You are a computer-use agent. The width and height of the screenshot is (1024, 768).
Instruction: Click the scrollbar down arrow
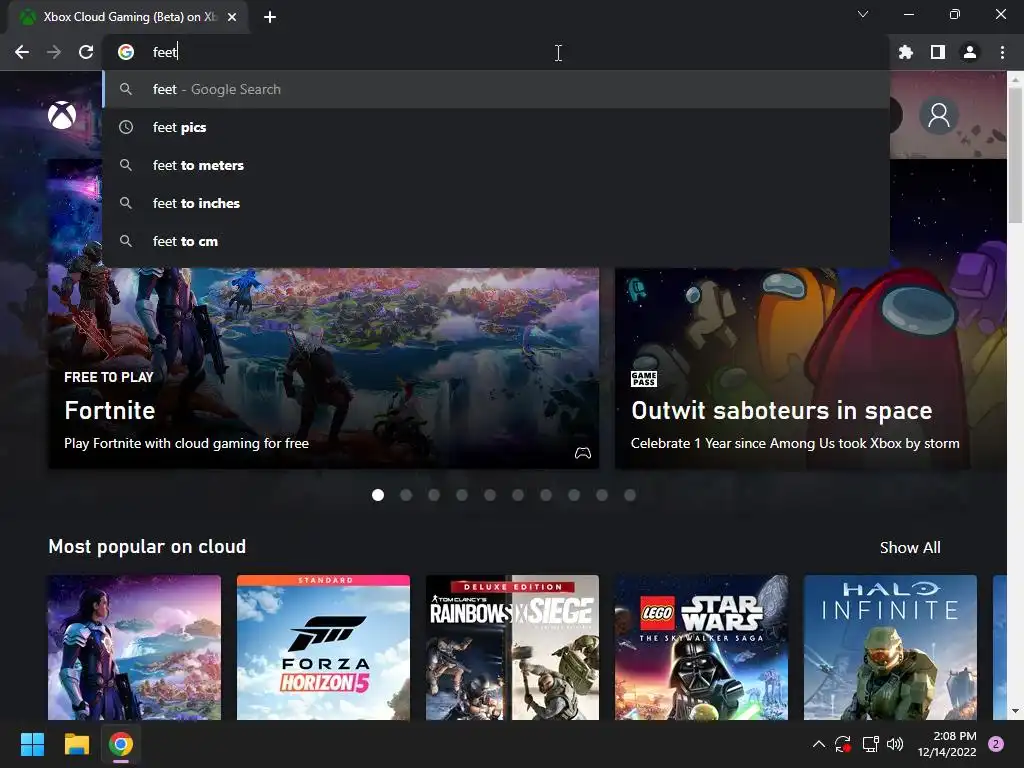click(x=1016, y=711)
